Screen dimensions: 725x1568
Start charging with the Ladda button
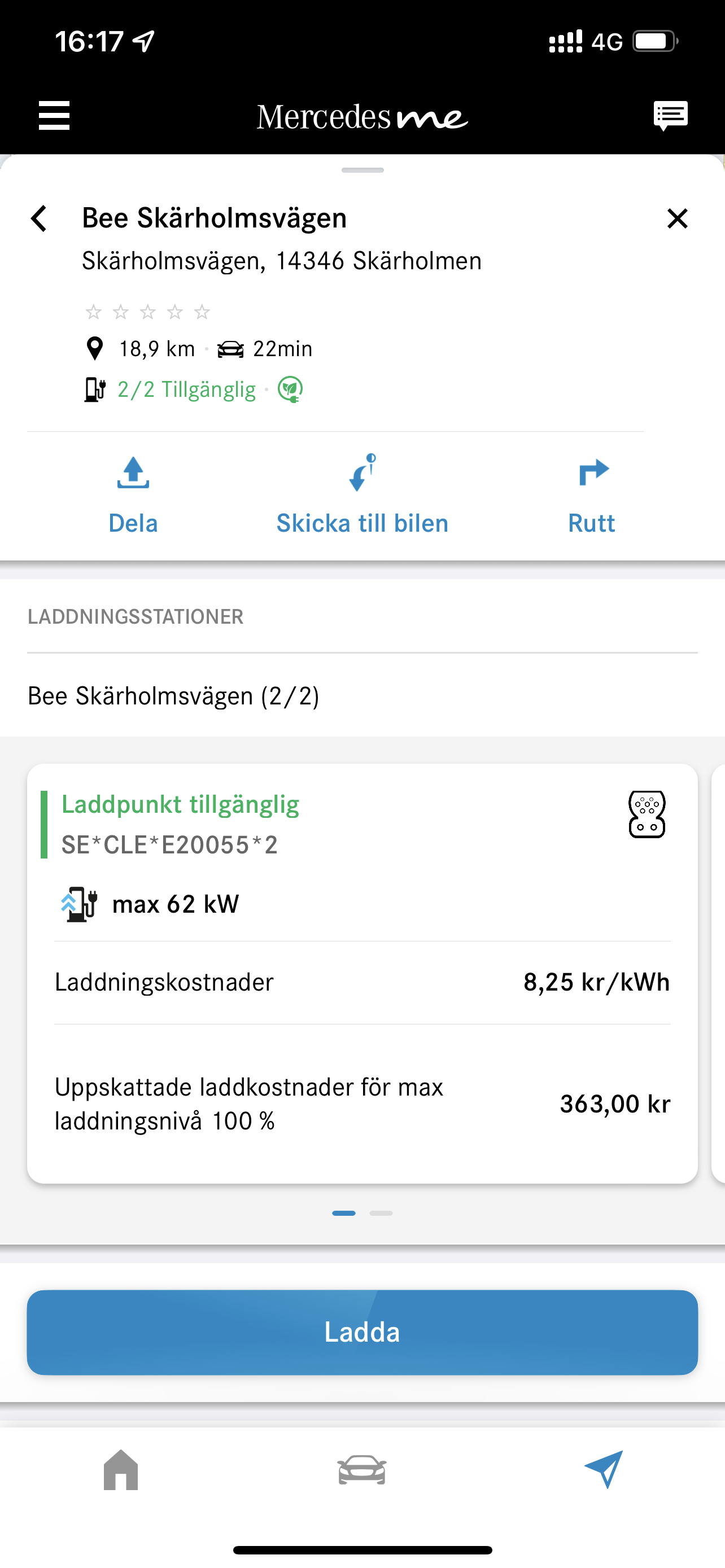click(362, 1333)
